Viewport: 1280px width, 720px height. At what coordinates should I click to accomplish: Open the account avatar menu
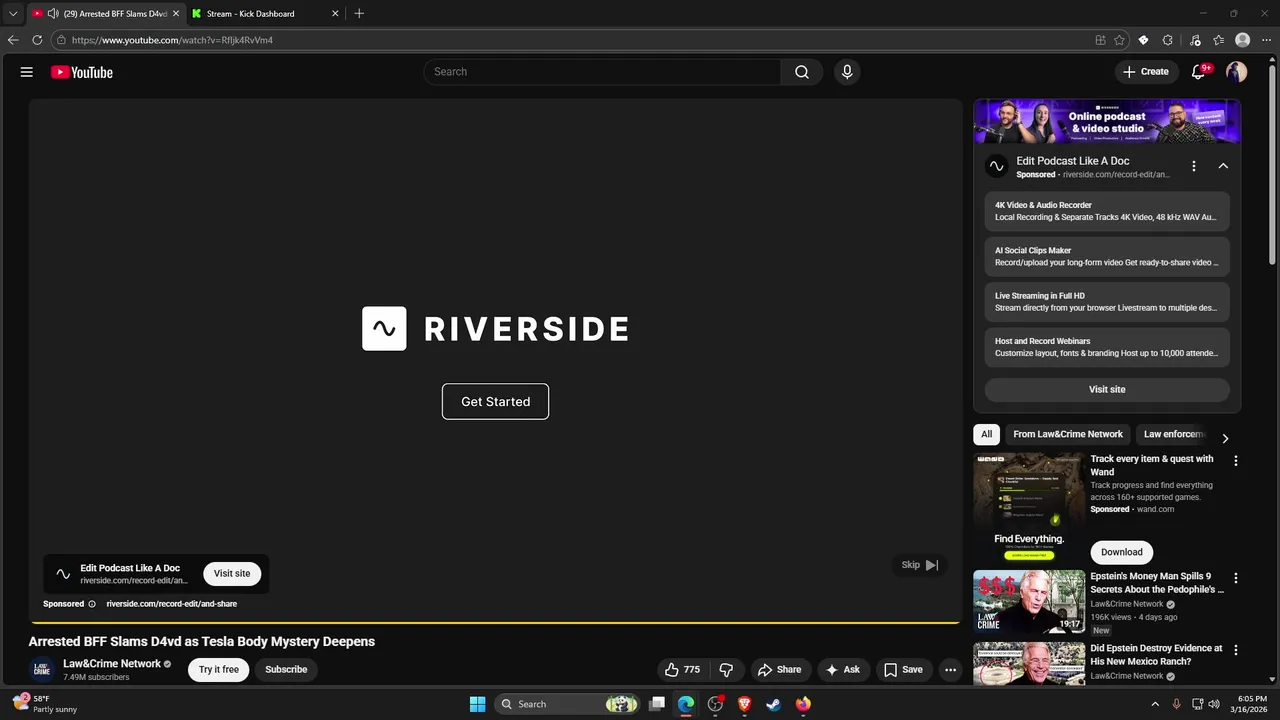tap(1237, 72)
